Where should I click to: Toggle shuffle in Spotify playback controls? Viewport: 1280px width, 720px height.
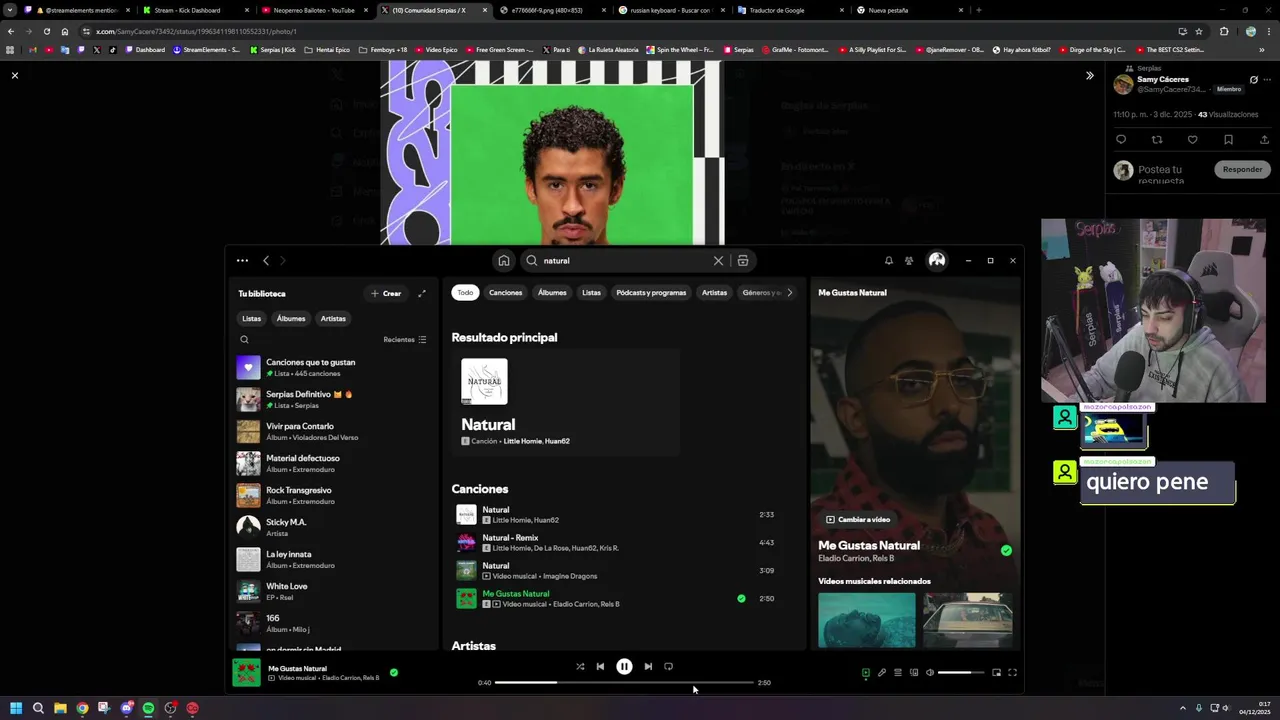580,666
